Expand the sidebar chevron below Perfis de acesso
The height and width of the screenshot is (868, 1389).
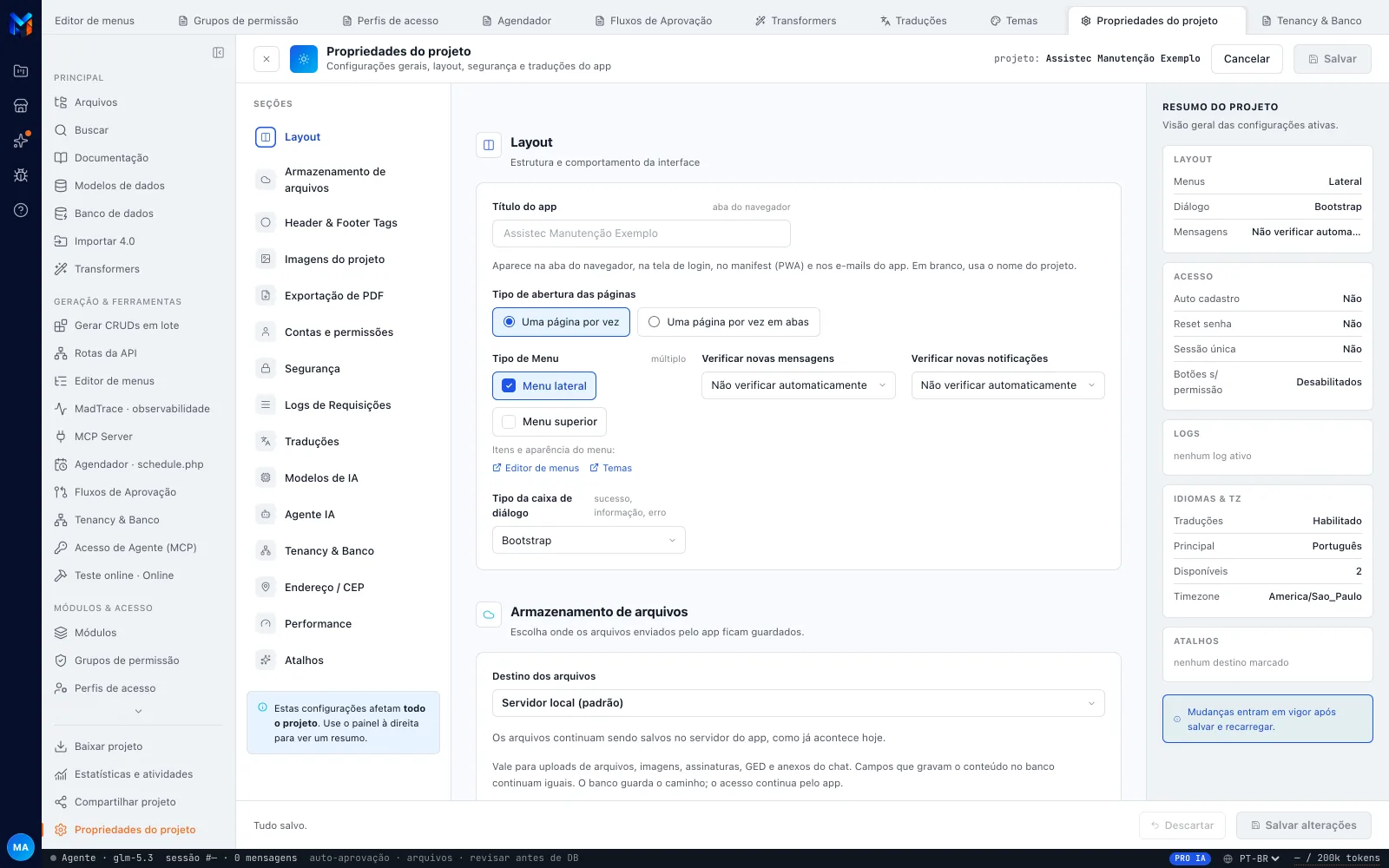click(139, 712)
